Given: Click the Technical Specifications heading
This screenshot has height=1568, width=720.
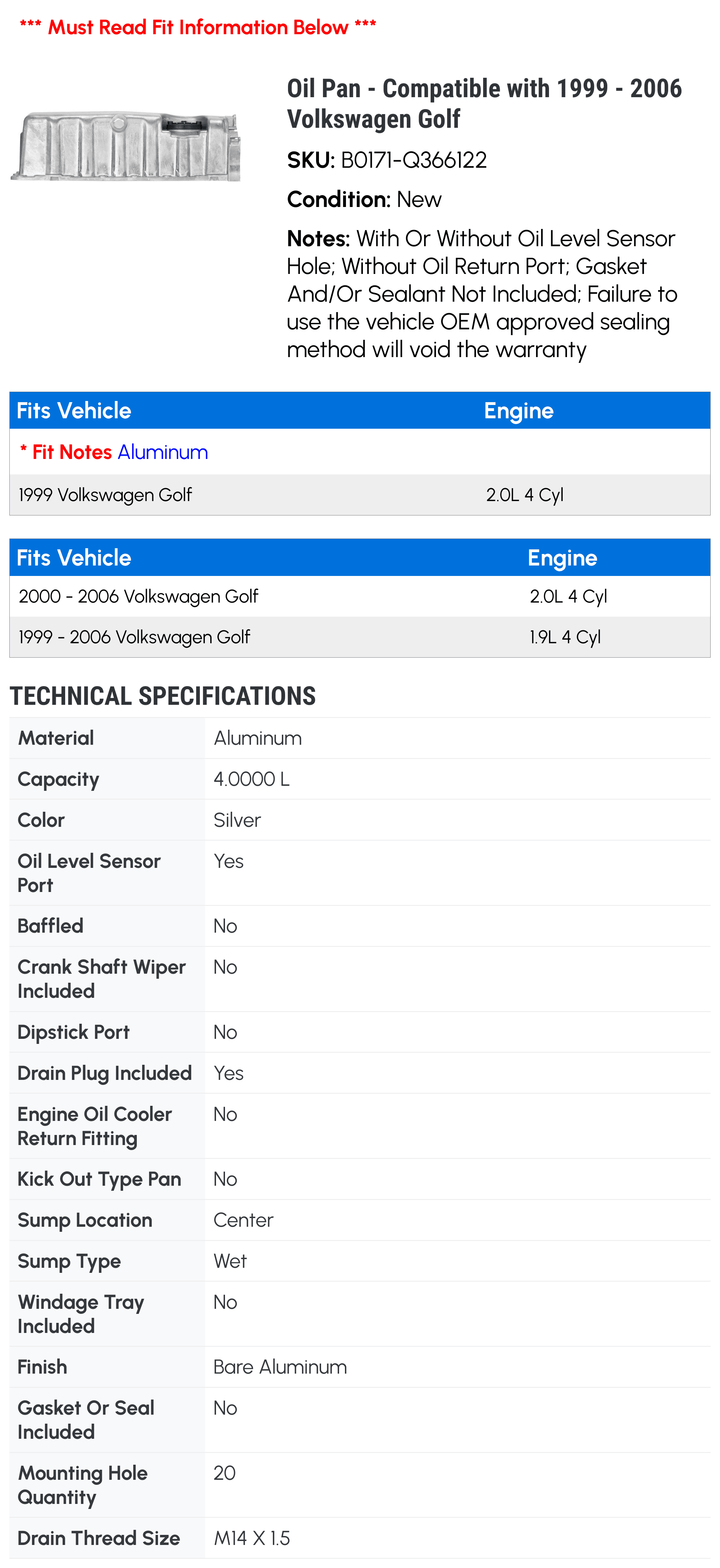Looking at the screenshot, I should [162, 696].
